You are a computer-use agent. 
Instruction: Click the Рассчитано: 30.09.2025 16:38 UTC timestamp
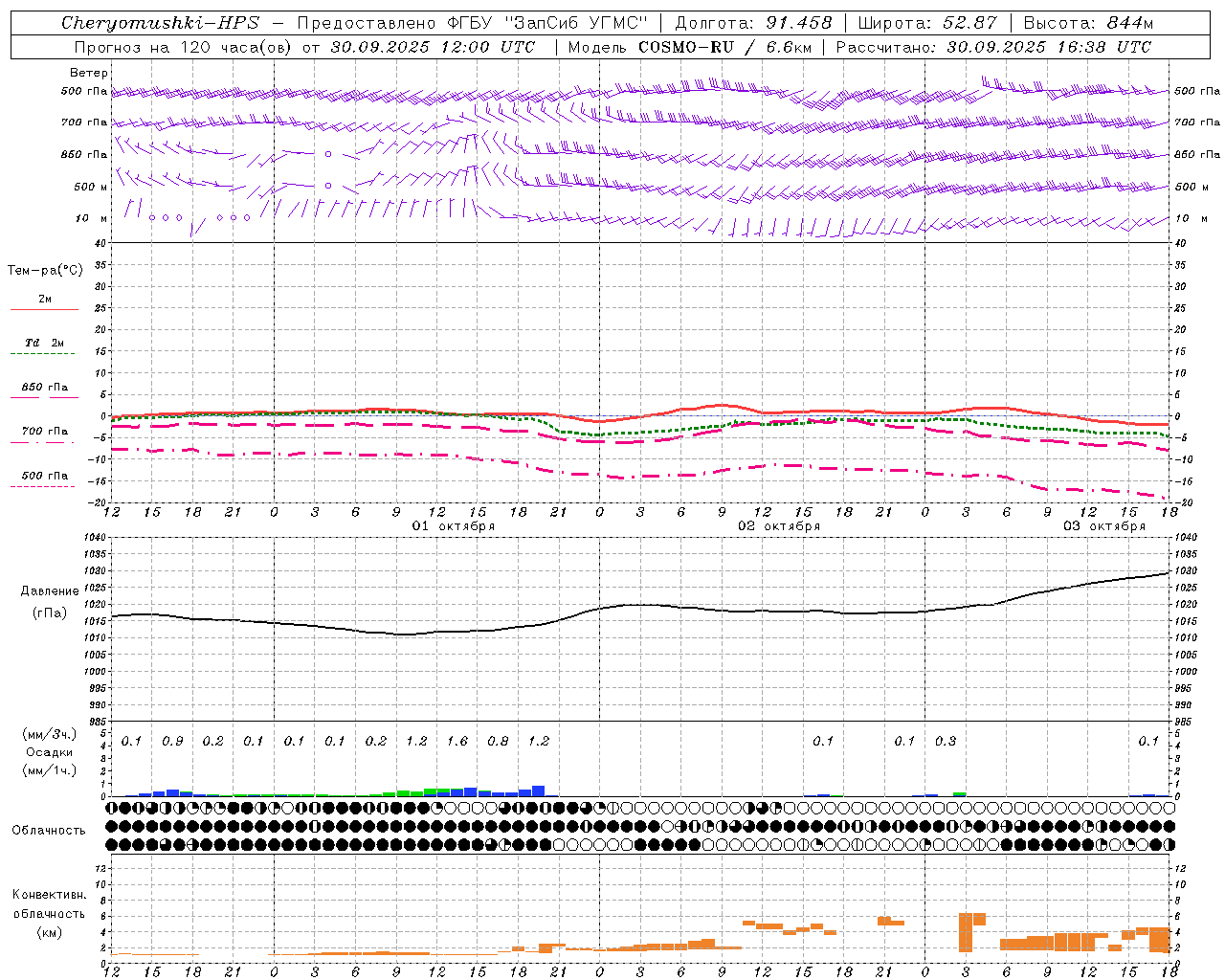[x=993, y=47]
